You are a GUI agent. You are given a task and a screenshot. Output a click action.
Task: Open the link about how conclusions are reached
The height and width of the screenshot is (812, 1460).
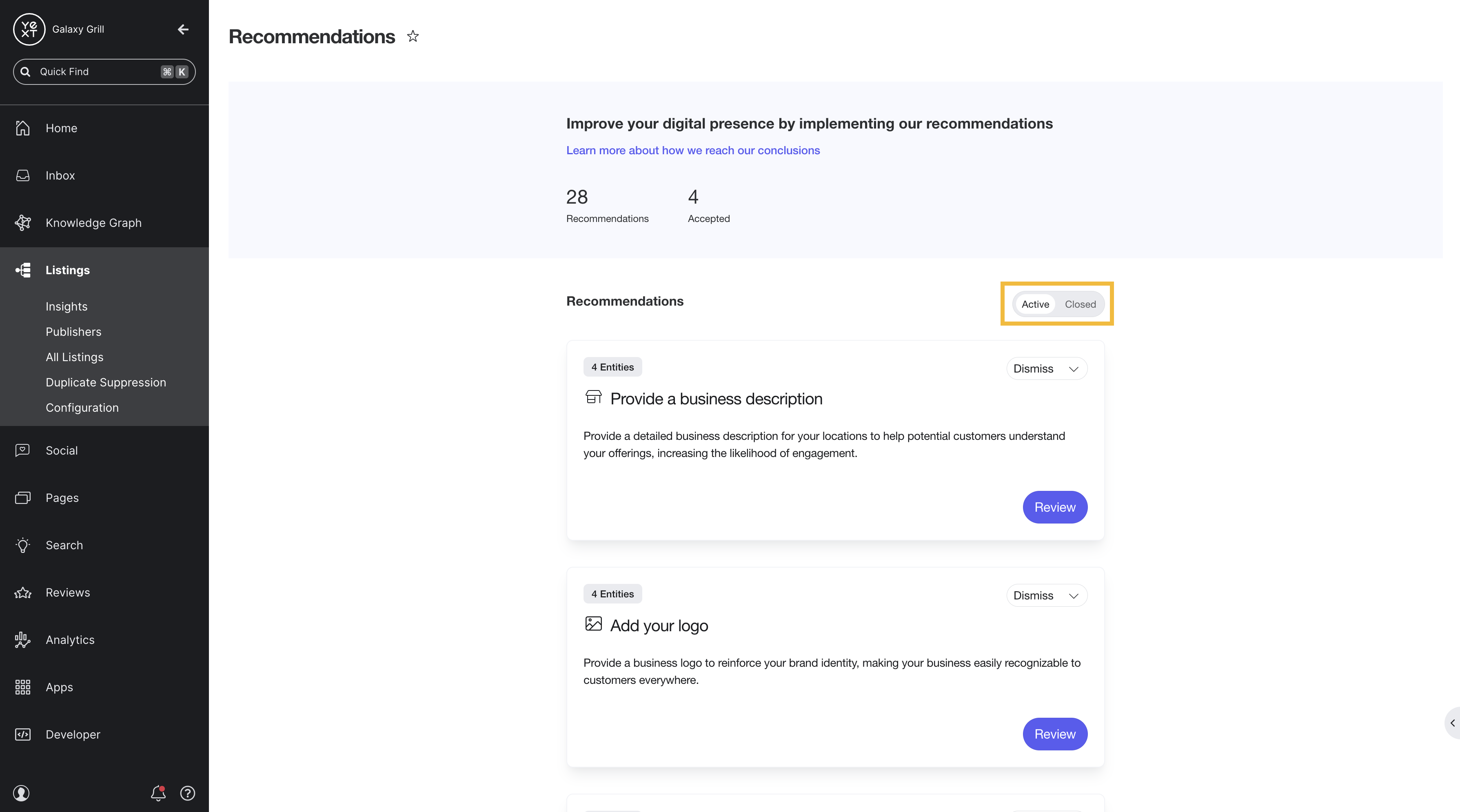click(x=692, y=150)
